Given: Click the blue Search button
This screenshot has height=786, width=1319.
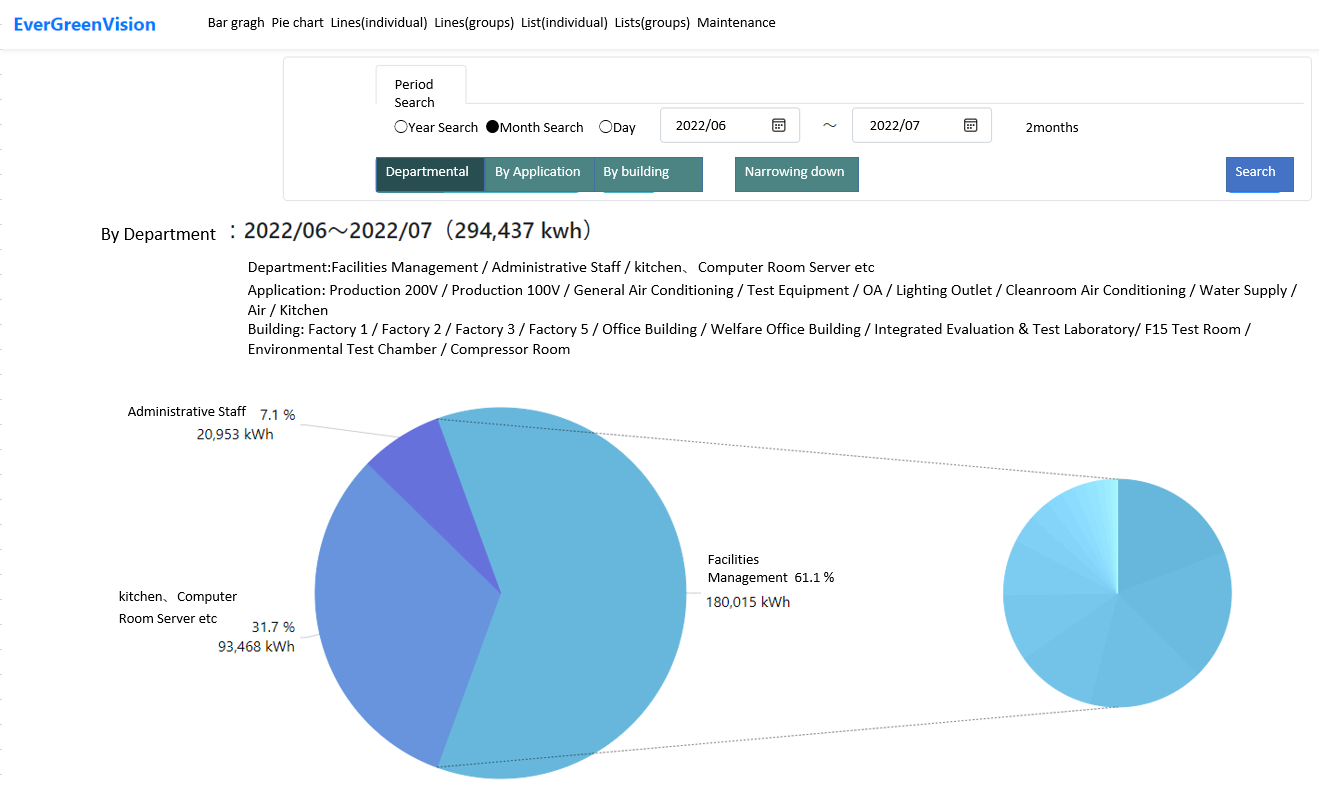Looking at the screenshot, I should point(1260,174).
